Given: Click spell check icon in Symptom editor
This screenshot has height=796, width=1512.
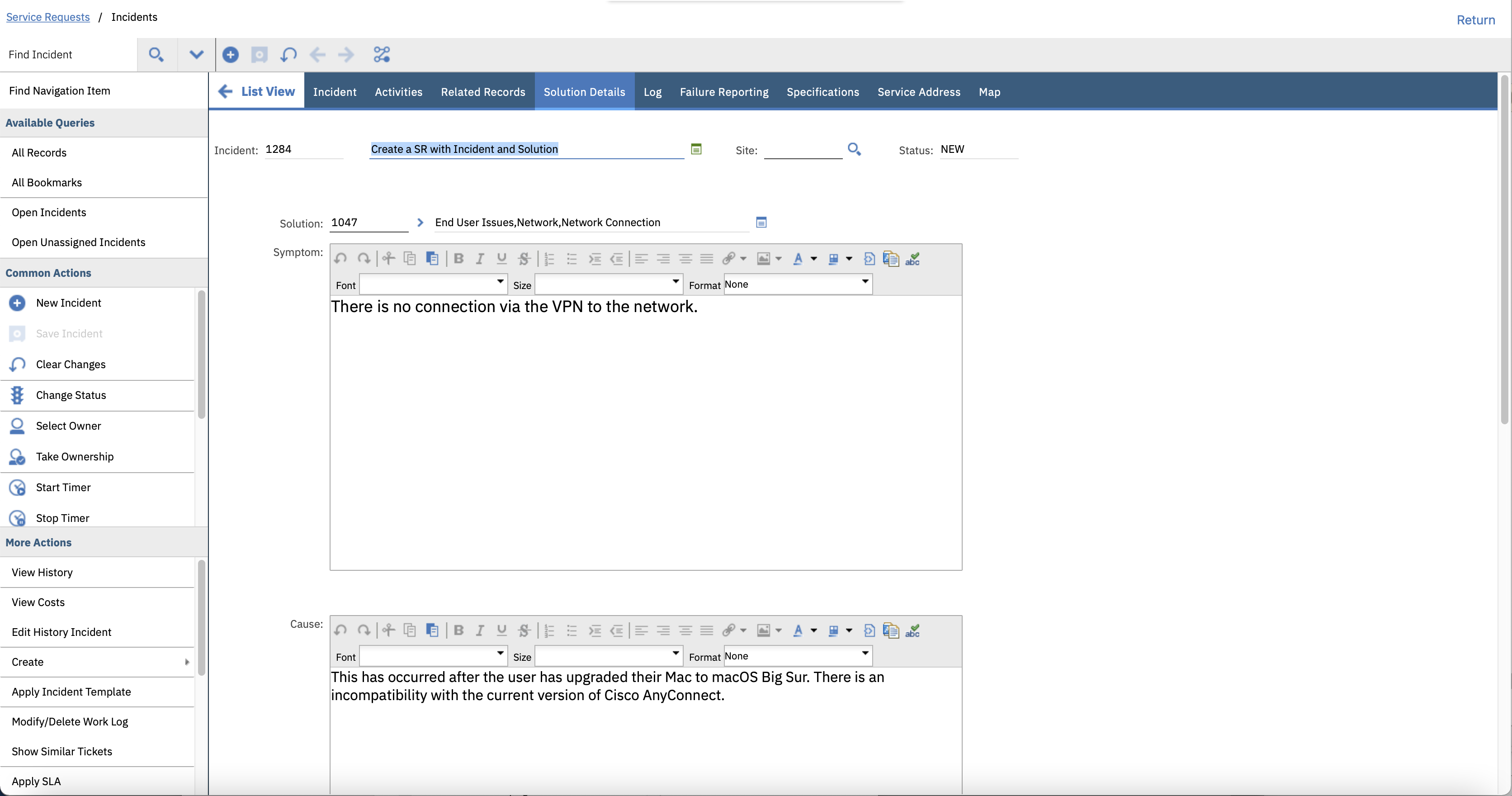Looking at the screenshot, I should point(912,259).
